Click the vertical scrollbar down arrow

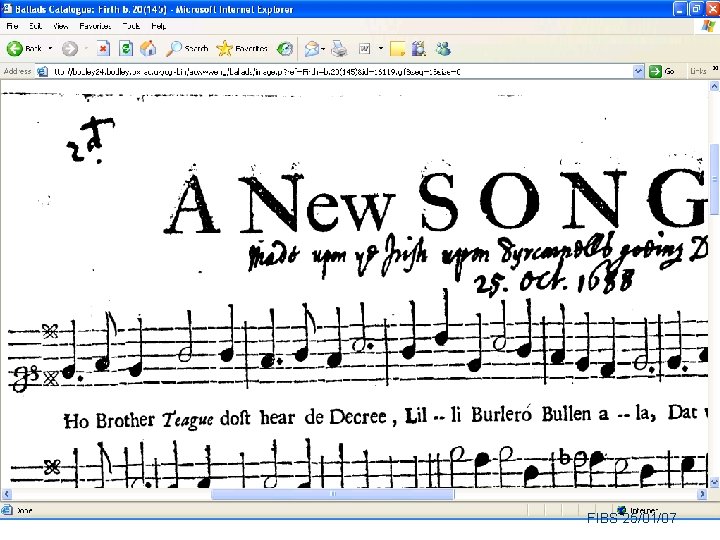click(714, 482)
